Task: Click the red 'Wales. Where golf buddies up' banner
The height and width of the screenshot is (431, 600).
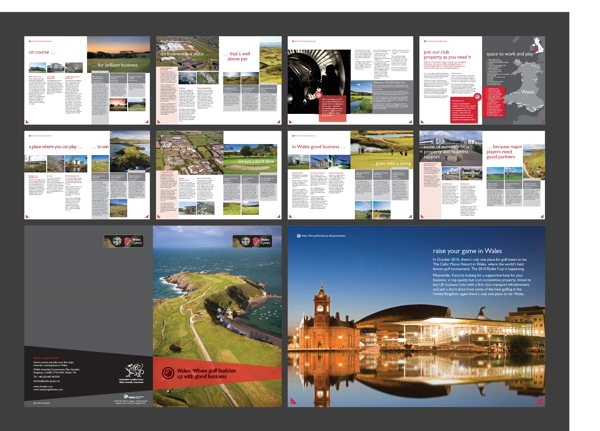Action: (x=217, y=373)
